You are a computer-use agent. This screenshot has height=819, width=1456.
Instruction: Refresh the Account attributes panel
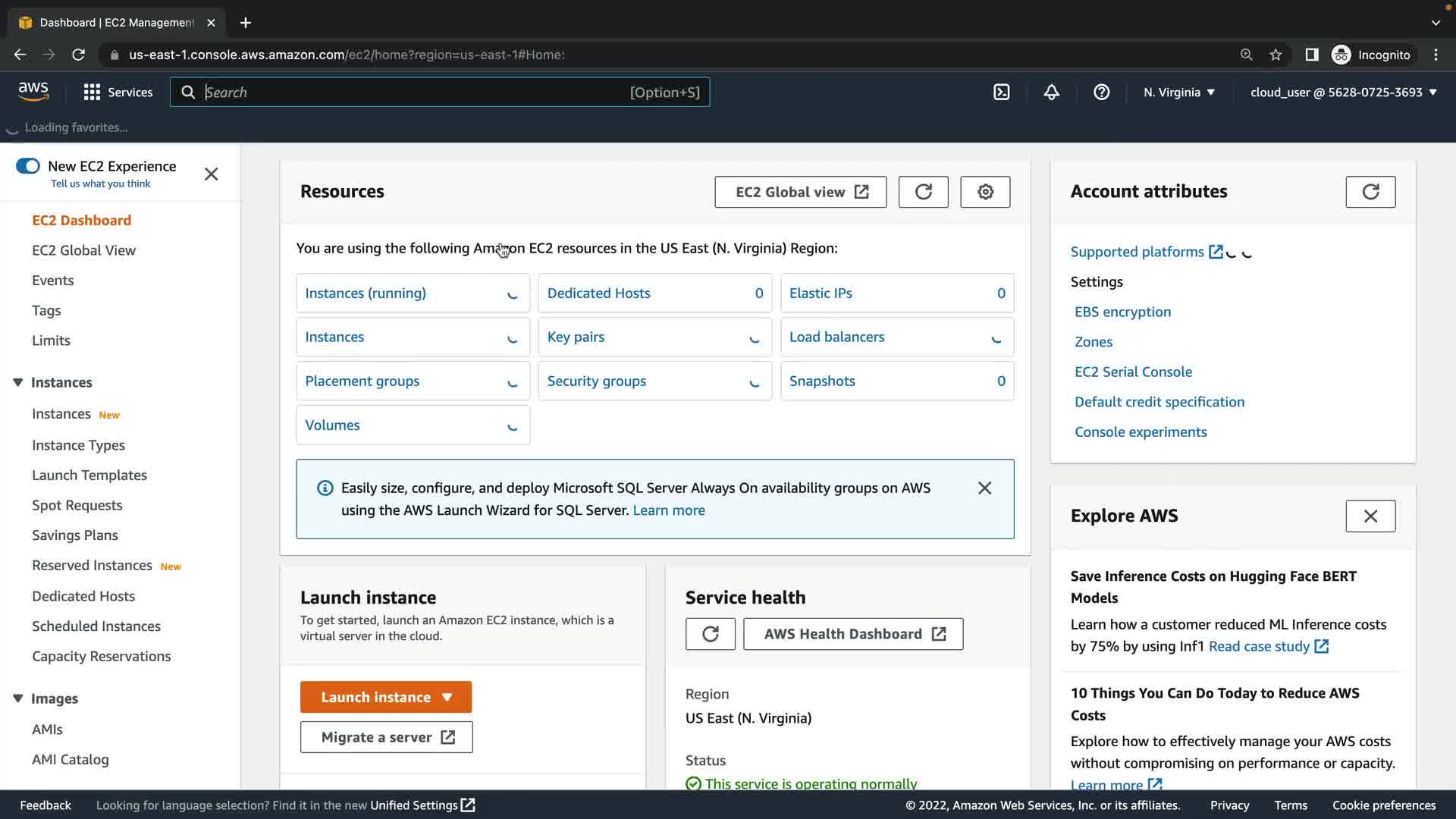click(x=1370, y=192)
